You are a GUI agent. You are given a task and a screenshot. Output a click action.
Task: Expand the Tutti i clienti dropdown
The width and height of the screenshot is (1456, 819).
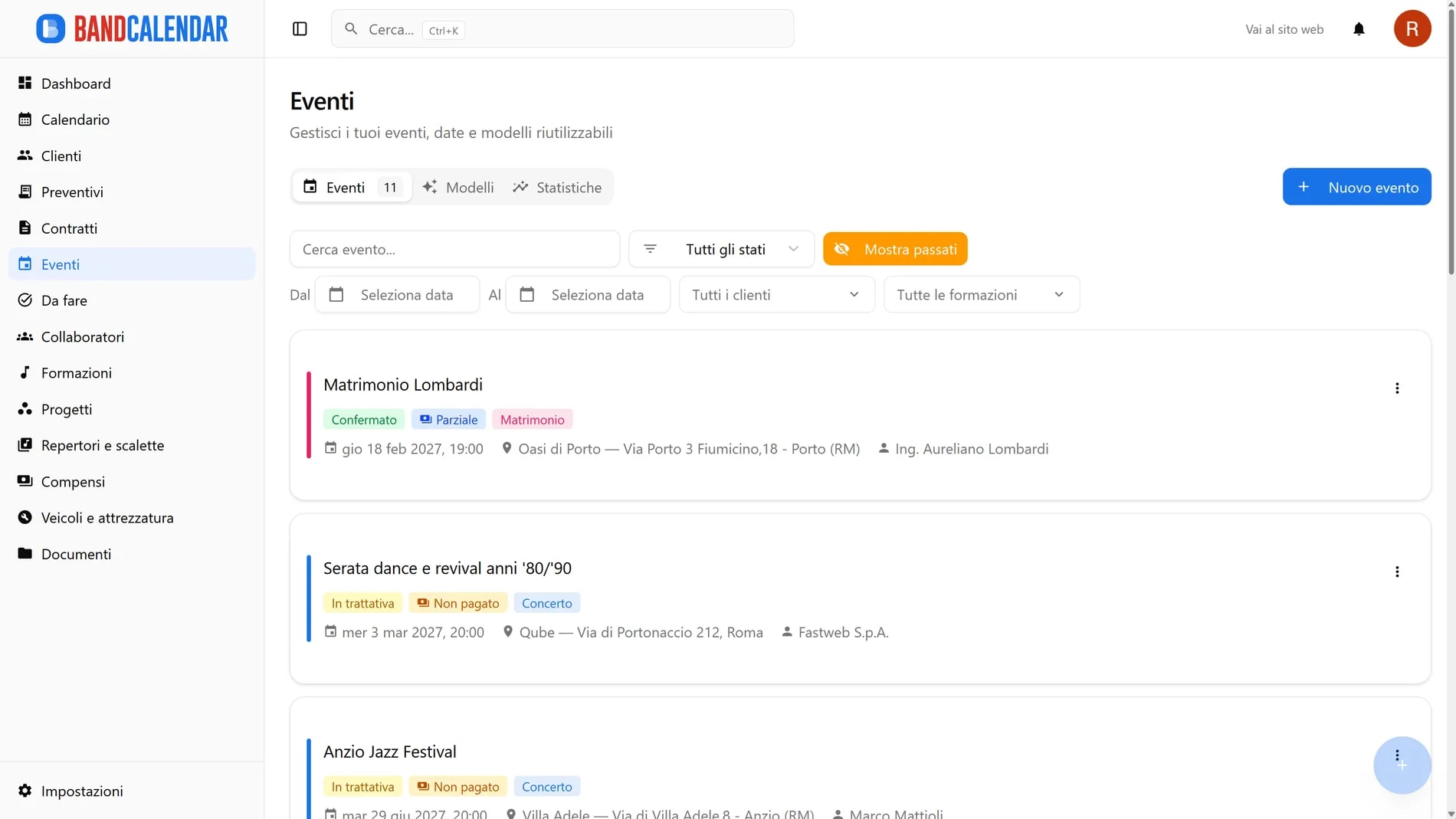[x=776, y=295]
